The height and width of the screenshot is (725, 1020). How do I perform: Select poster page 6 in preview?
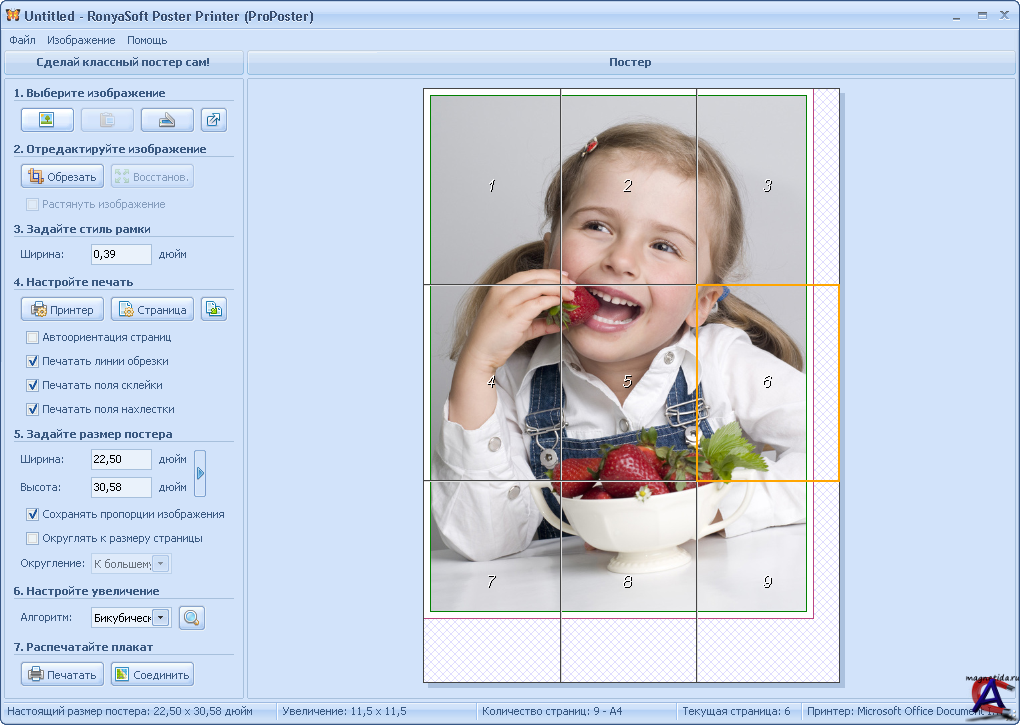pos(767,382)
